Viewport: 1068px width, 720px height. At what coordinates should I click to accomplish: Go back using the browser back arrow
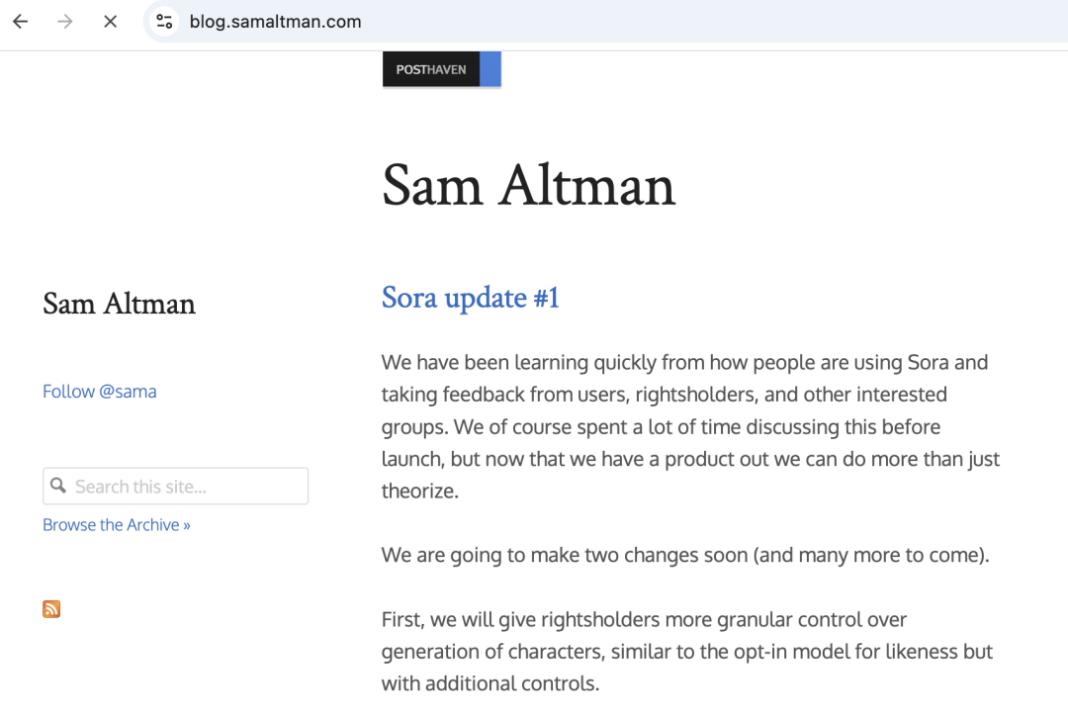tap(20, 21)
